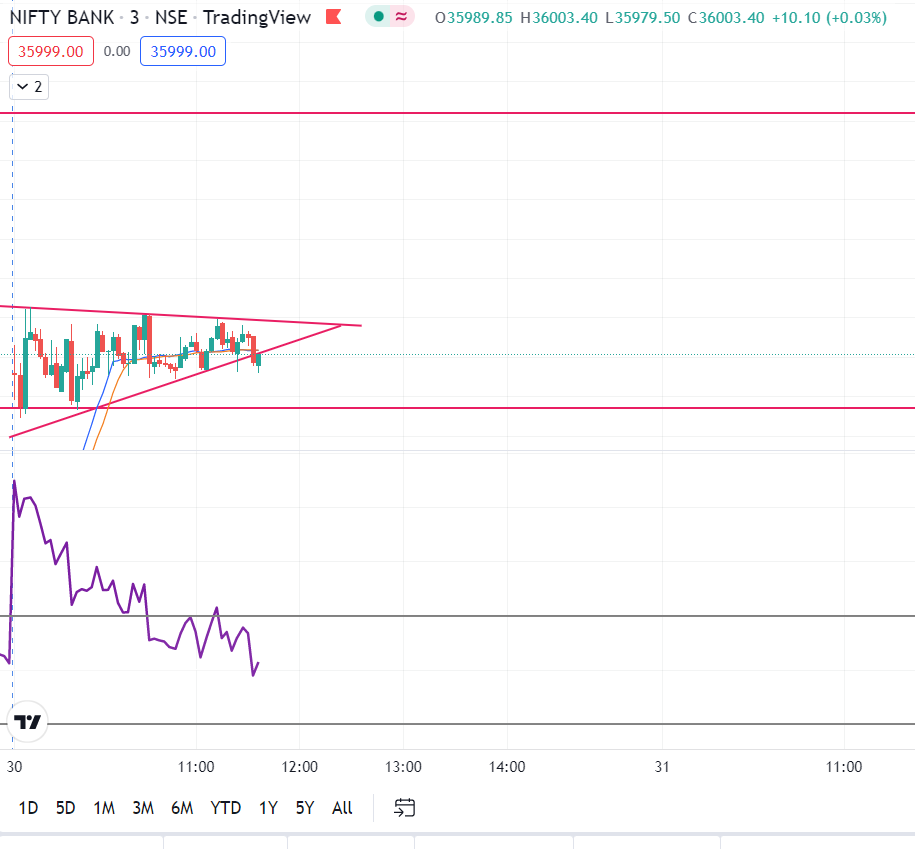
Task: Click the green market status dot
Action: [x=378, y=17]
